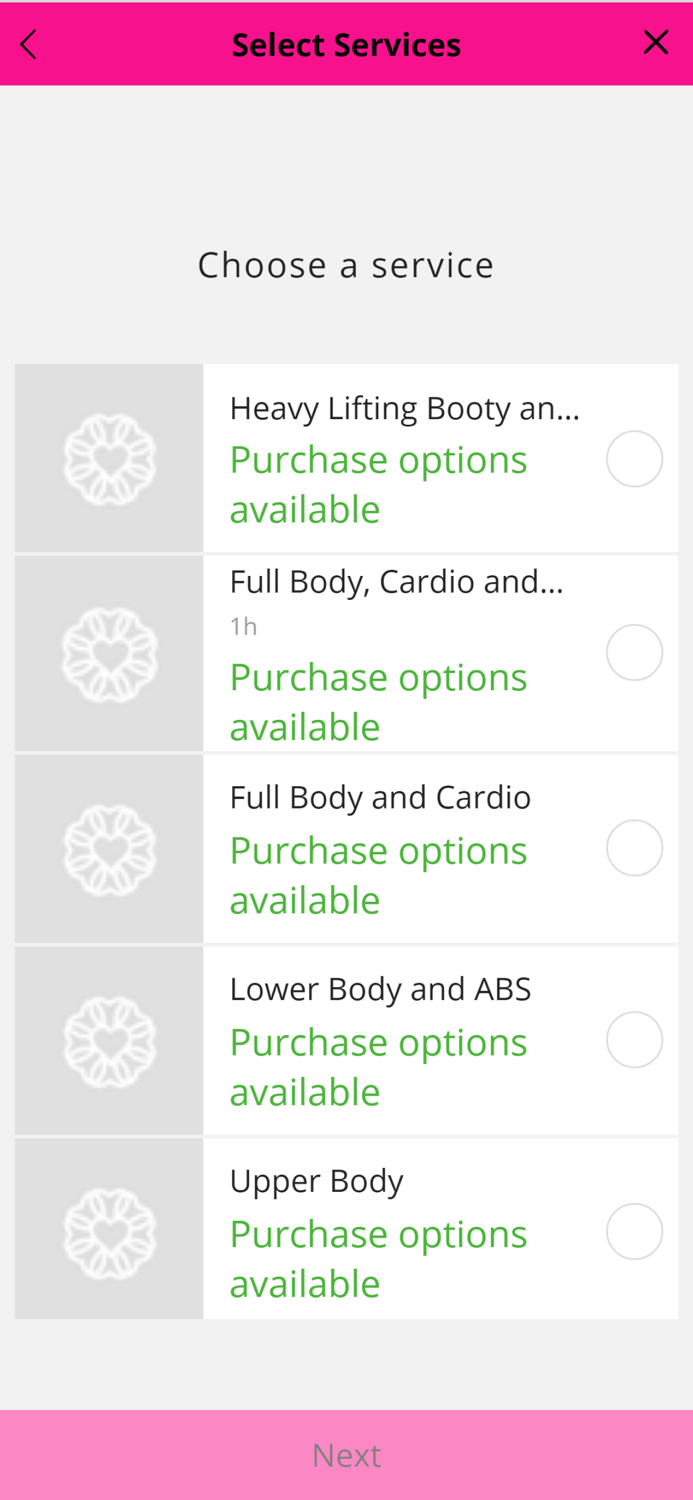View purchase options for Lower Body and ABS
693x1500 pixels.
tap(378, 1067)
